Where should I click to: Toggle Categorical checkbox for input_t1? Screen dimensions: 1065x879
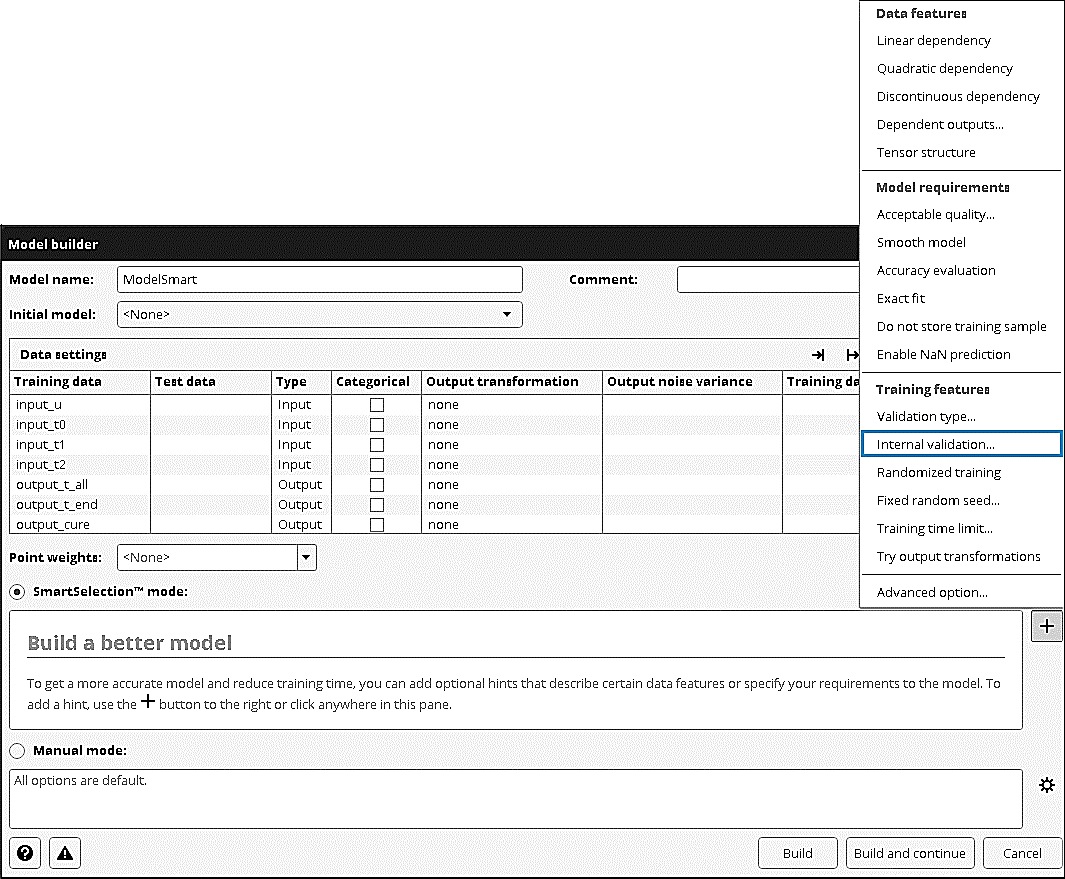(377, 445)
